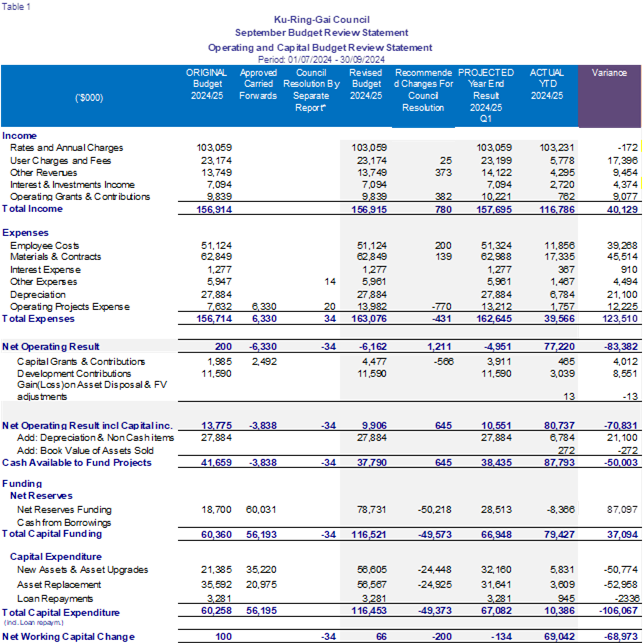Select 'Operating Projects Expense' row label
The width and height of the screenshot is (643, 644).
click(x=70, y=307)
